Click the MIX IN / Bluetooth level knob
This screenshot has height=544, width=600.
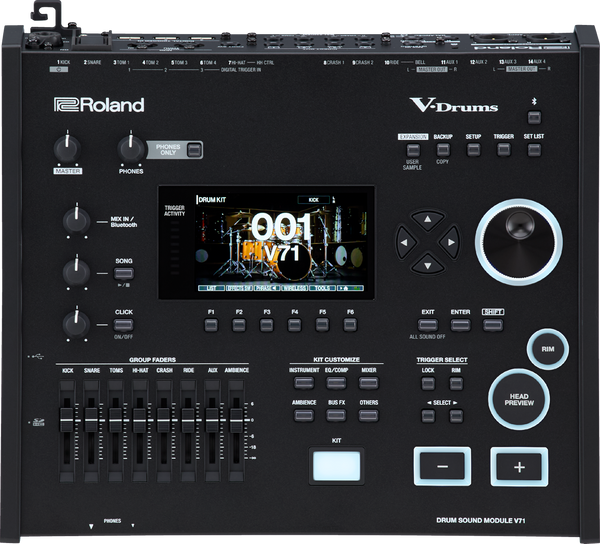77,221
